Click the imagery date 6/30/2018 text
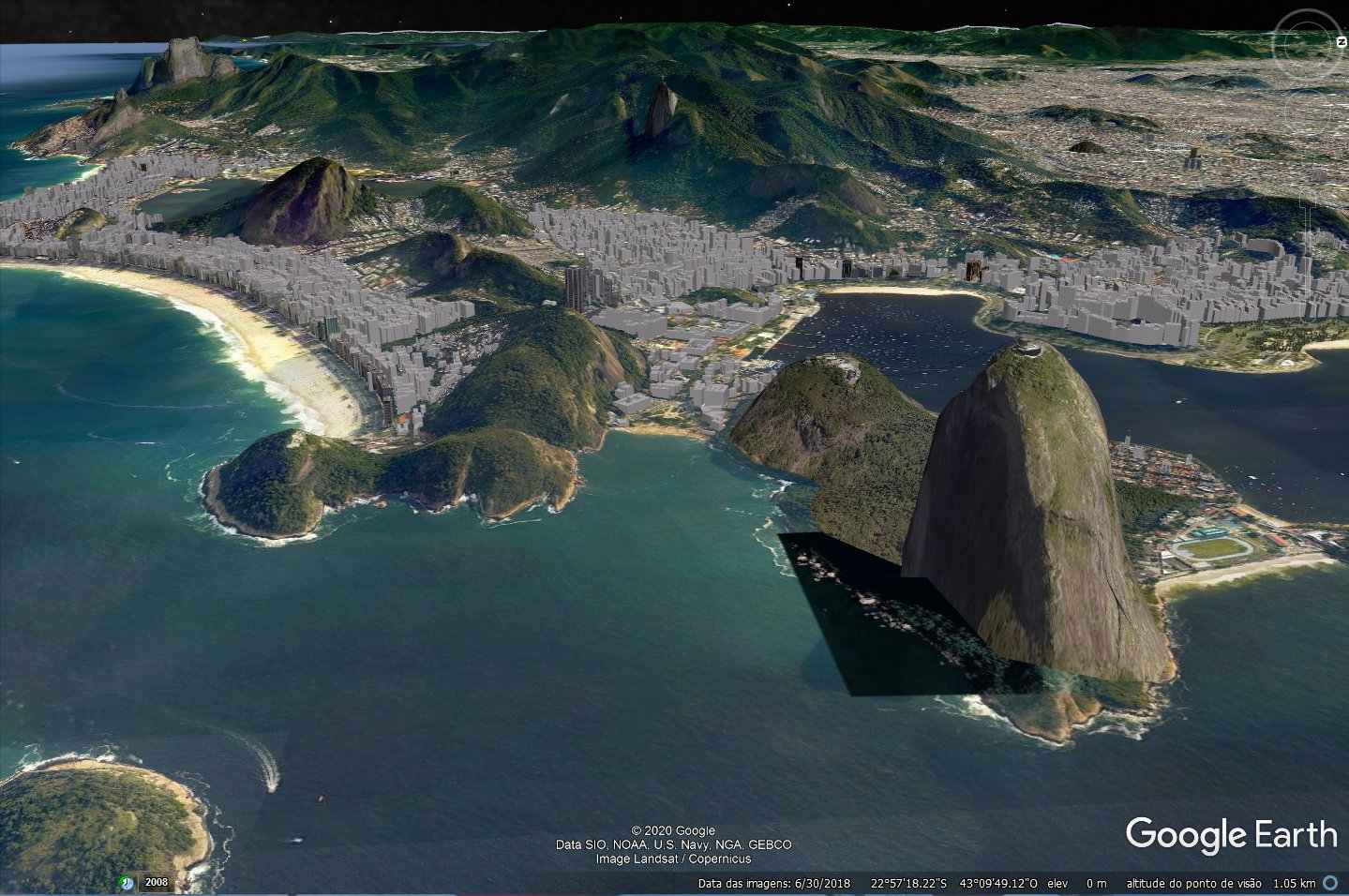Screen dimensions: 1349x896 [822, 883]
